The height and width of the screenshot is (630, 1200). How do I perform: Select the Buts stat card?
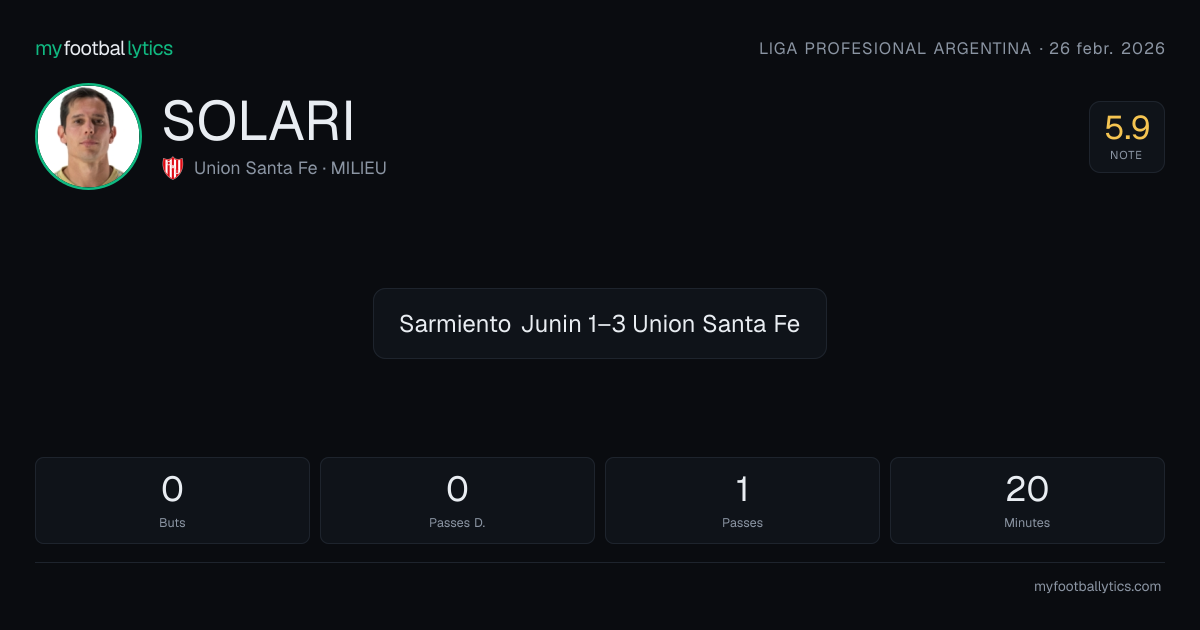pos(172,500)
